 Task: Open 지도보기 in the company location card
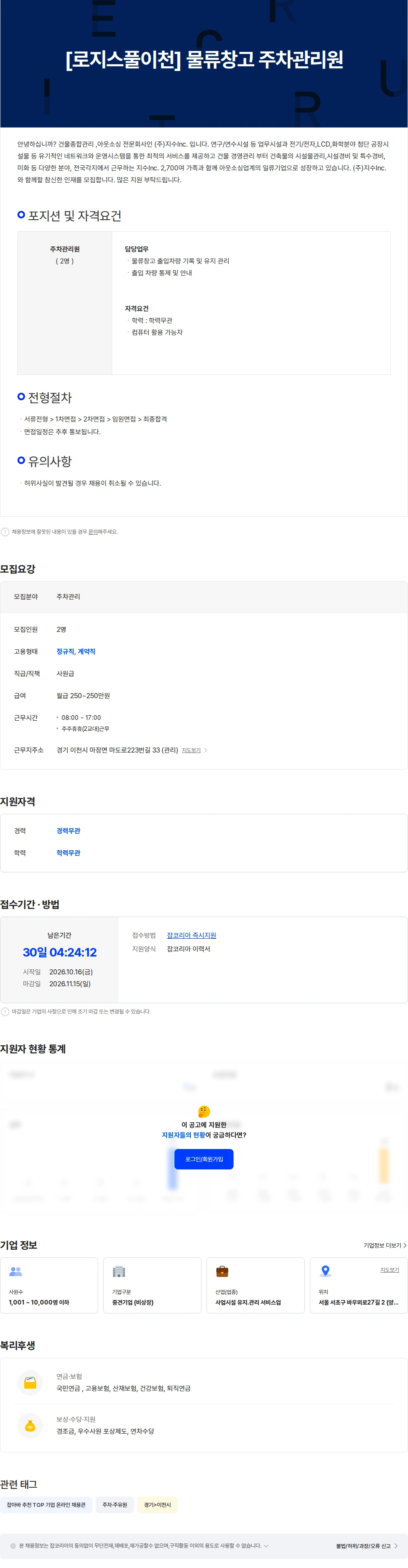pos(390,1270)
